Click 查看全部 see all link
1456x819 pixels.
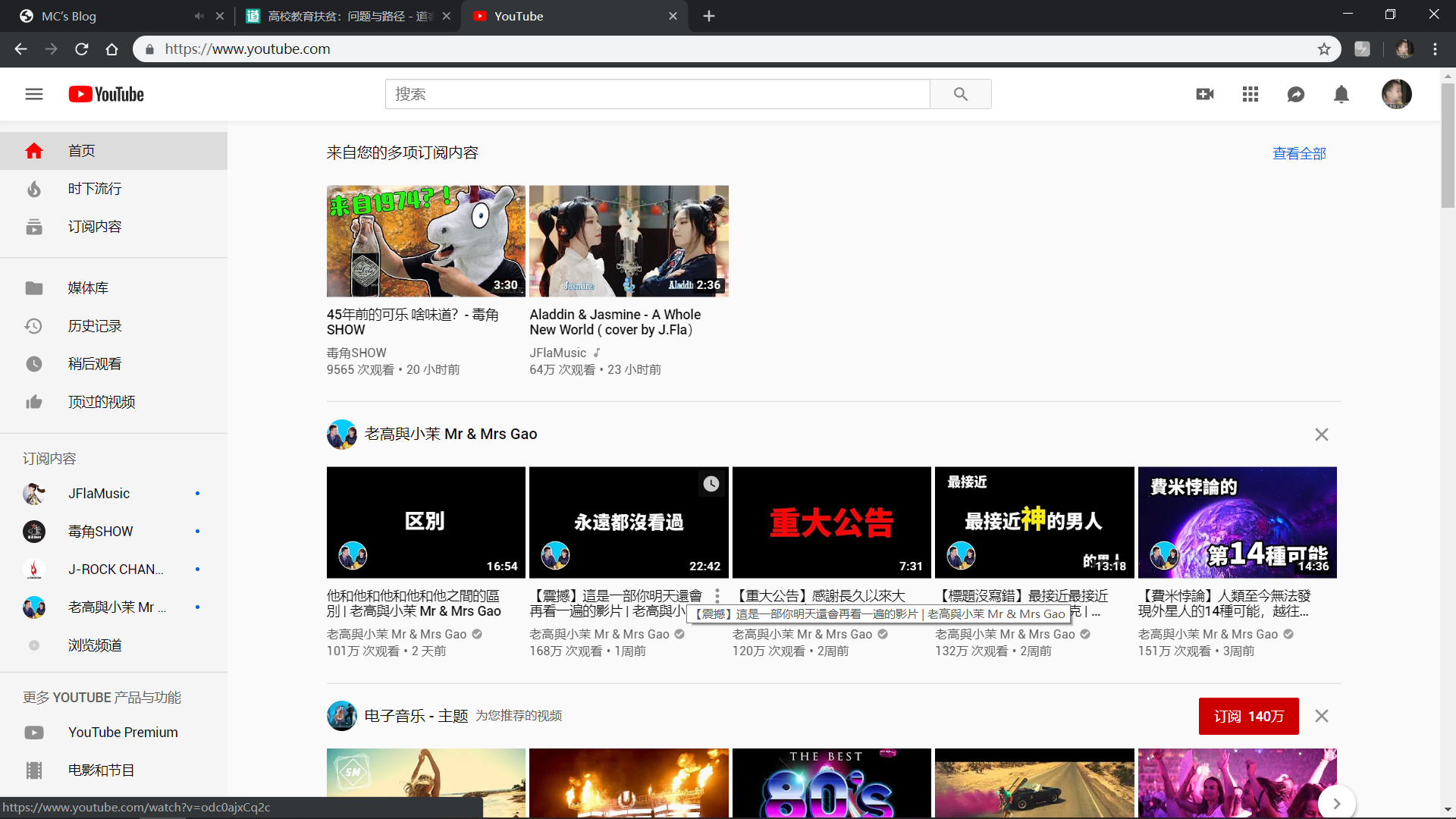pos(1299,153)
